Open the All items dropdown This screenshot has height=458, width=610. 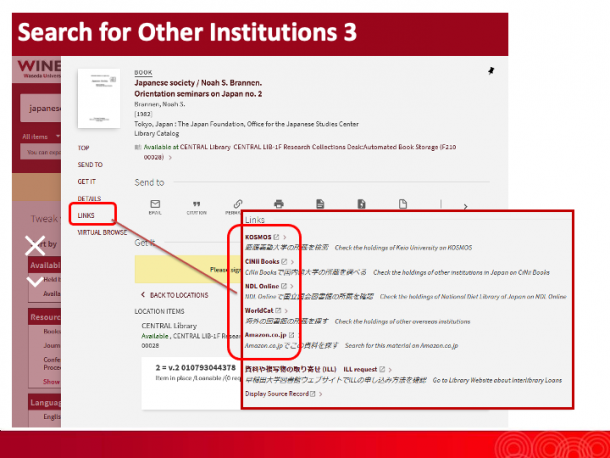[x=40, y=136]
